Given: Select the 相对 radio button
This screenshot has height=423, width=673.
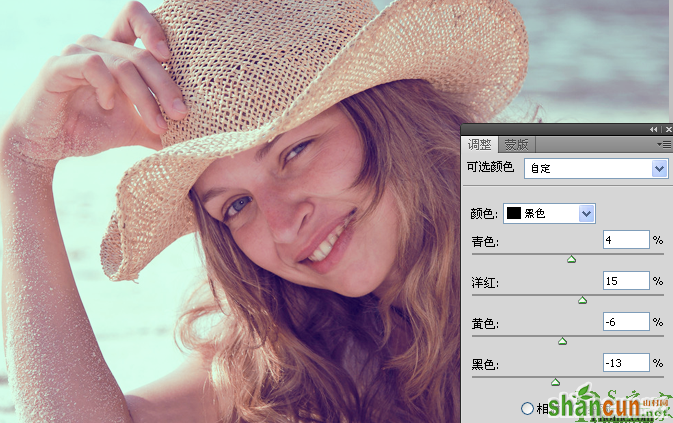Looking at the screenshot, I should [x=527, y=408].
